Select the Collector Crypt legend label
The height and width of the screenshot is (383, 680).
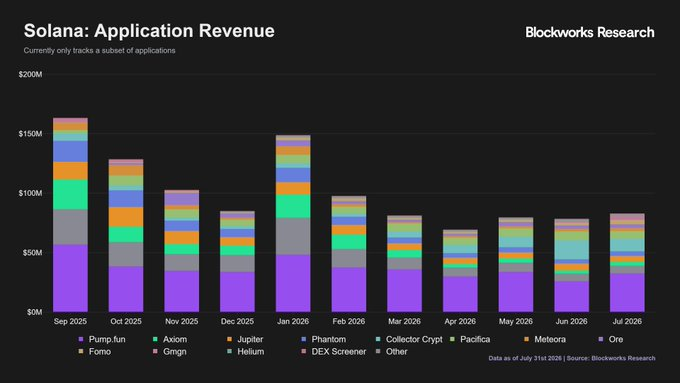414,340
